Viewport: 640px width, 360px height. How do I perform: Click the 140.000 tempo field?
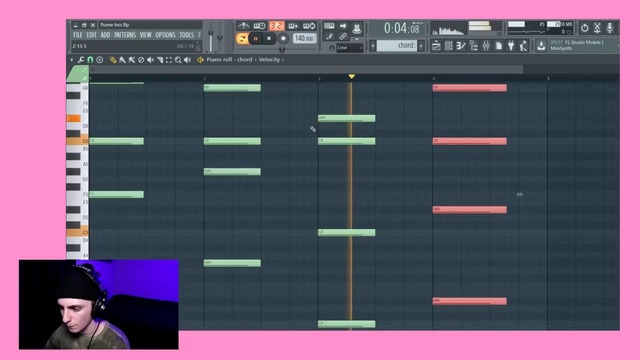click(x=304, y=38)
